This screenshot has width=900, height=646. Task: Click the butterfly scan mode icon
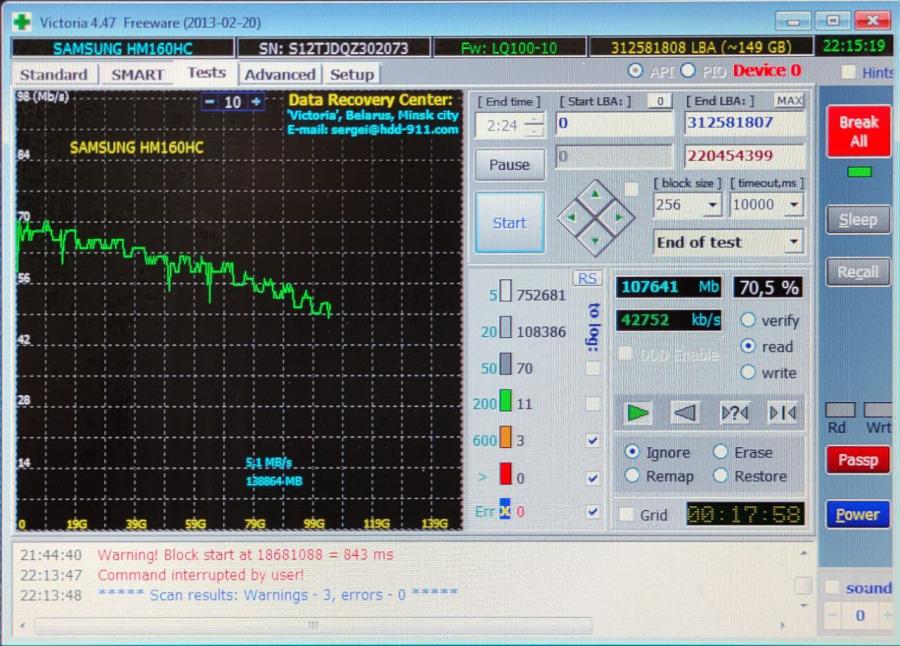[x=782, y=412]
